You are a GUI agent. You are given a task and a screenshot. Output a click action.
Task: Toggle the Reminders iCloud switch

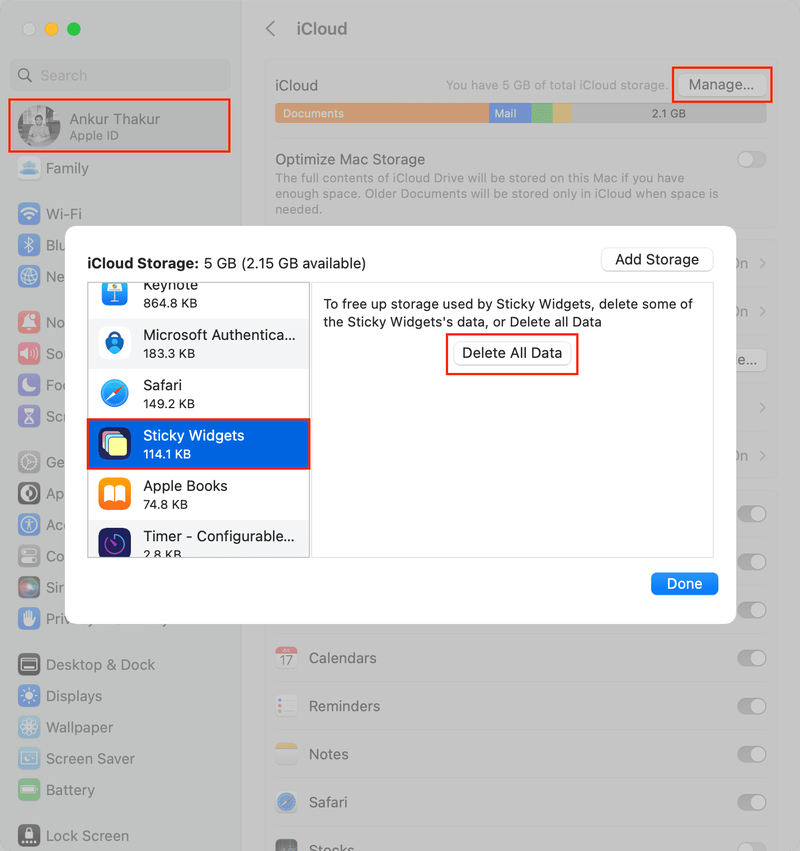tap(752, 706)
